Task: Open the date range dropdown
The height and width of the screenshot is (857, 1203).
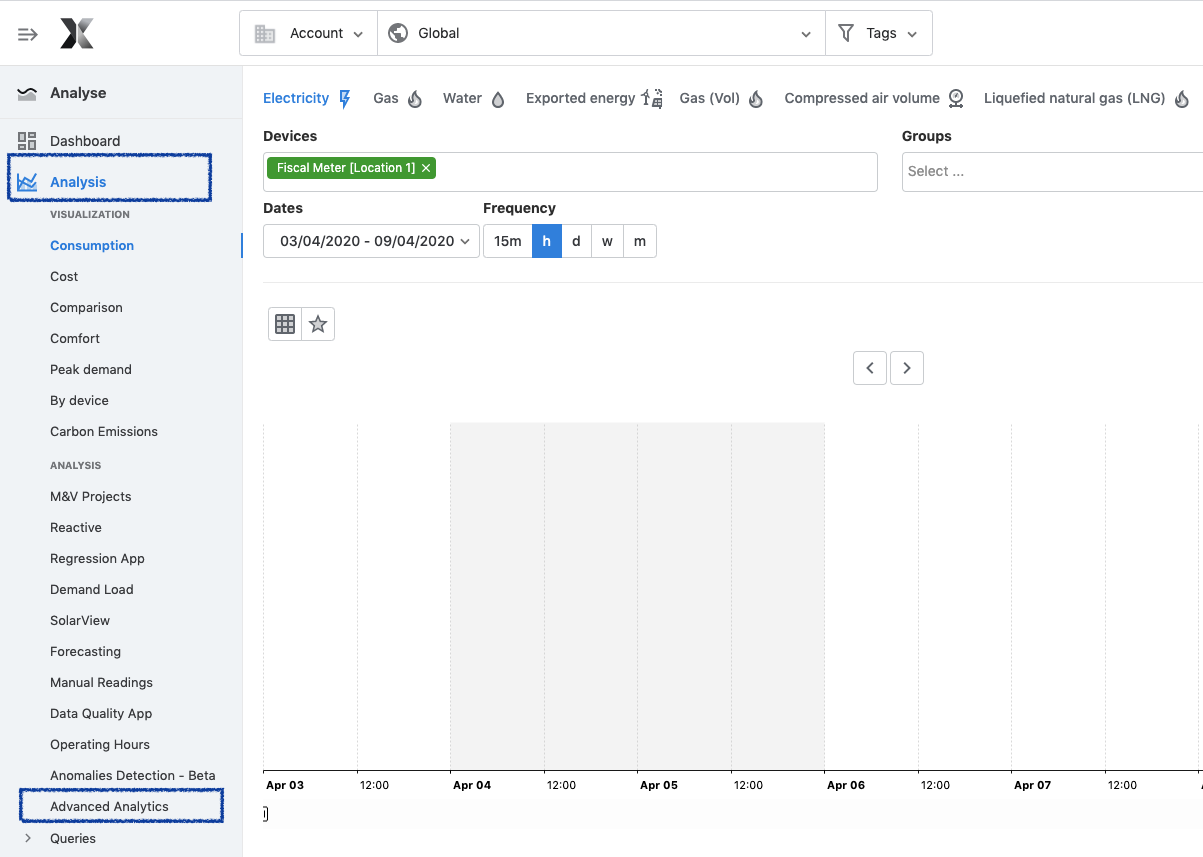Action: pos(371,241)
